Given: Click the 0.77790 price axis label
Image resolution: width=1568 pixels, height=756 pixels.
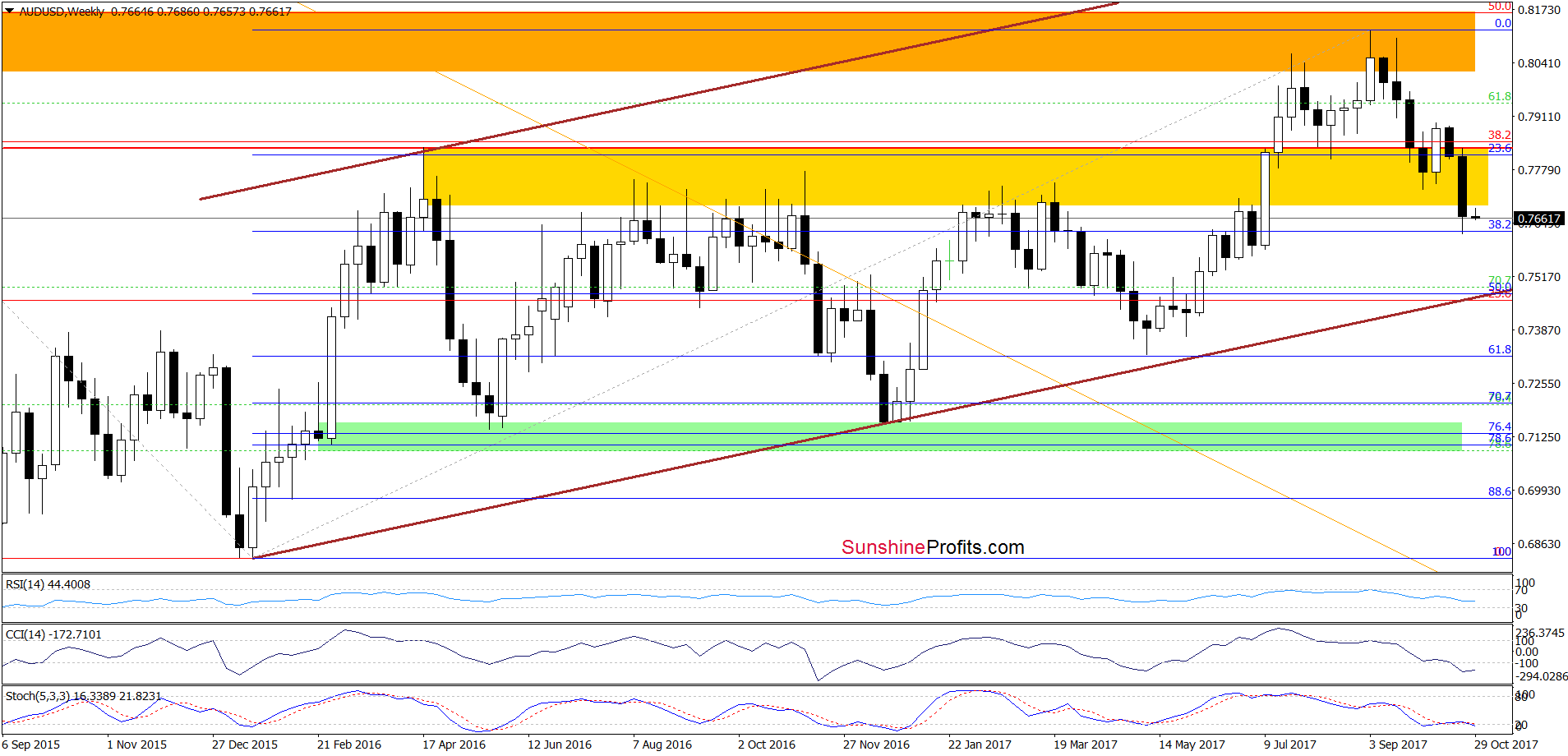Looking at the screenshot, I should [1538, 170].
